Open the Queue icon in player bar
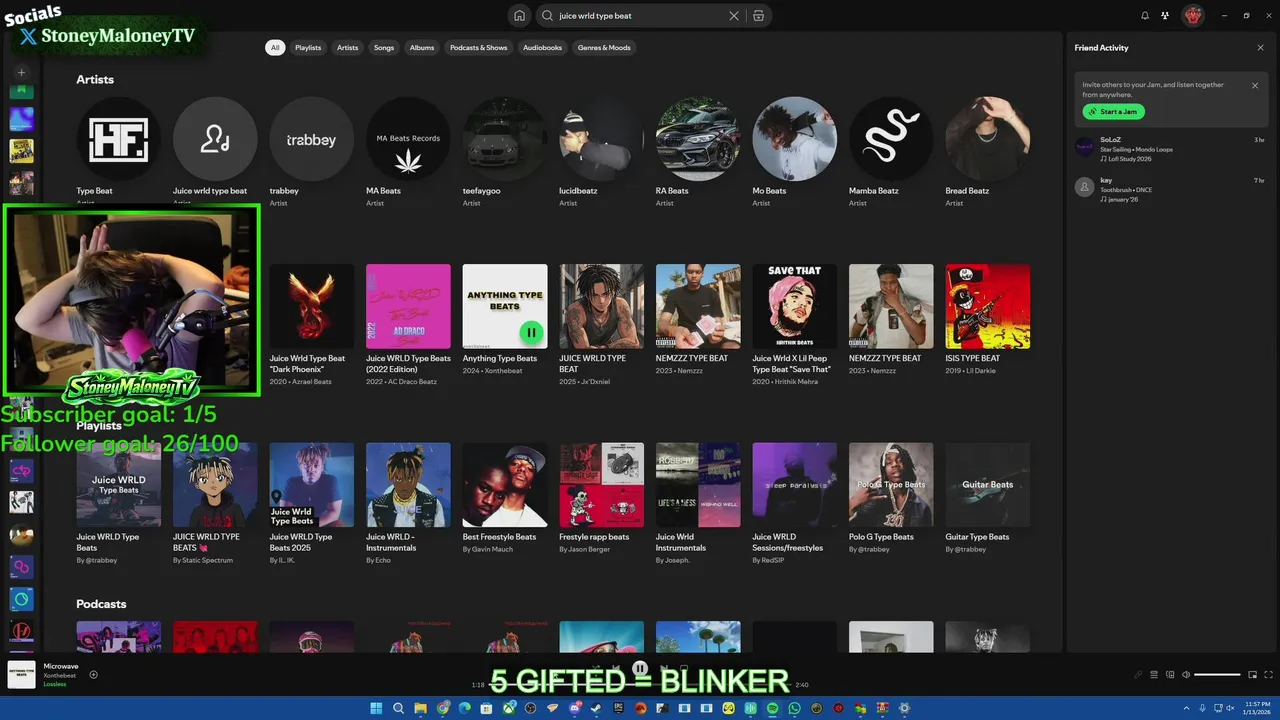 click(x=1154, y=675)
